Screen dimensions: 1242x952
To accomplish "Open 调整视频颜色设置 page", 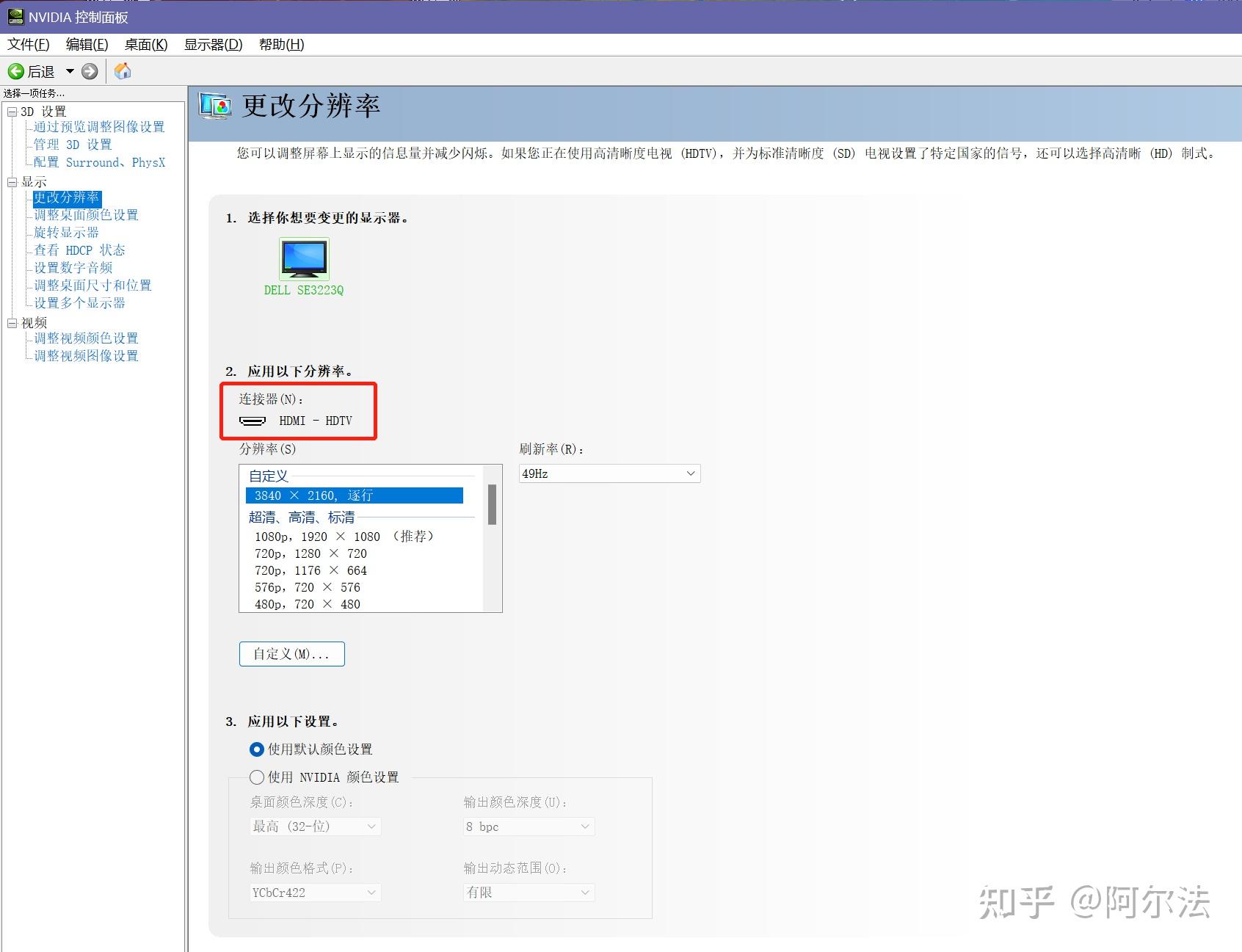I will point(86,338).
